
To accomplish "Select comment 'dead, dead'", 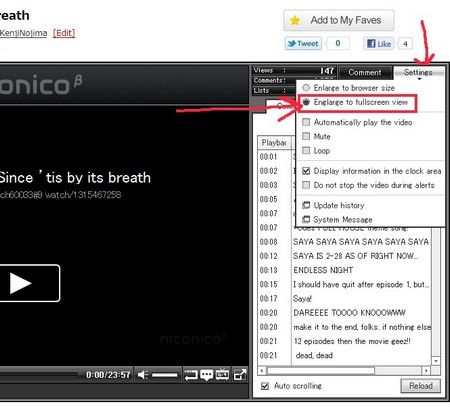I will coord(314,356).
